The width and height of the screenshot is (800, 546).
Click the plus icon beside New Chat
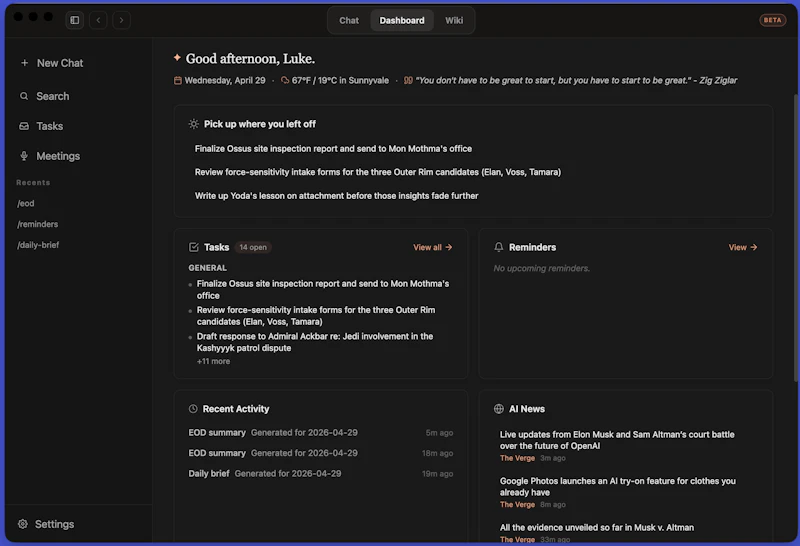(x=24, y=63)
